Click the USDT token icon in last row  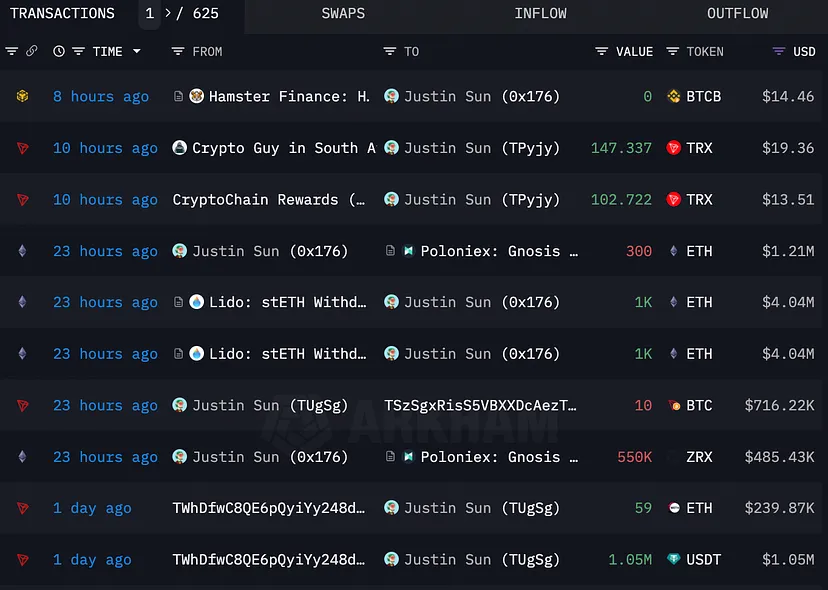(x=674, y=559)
